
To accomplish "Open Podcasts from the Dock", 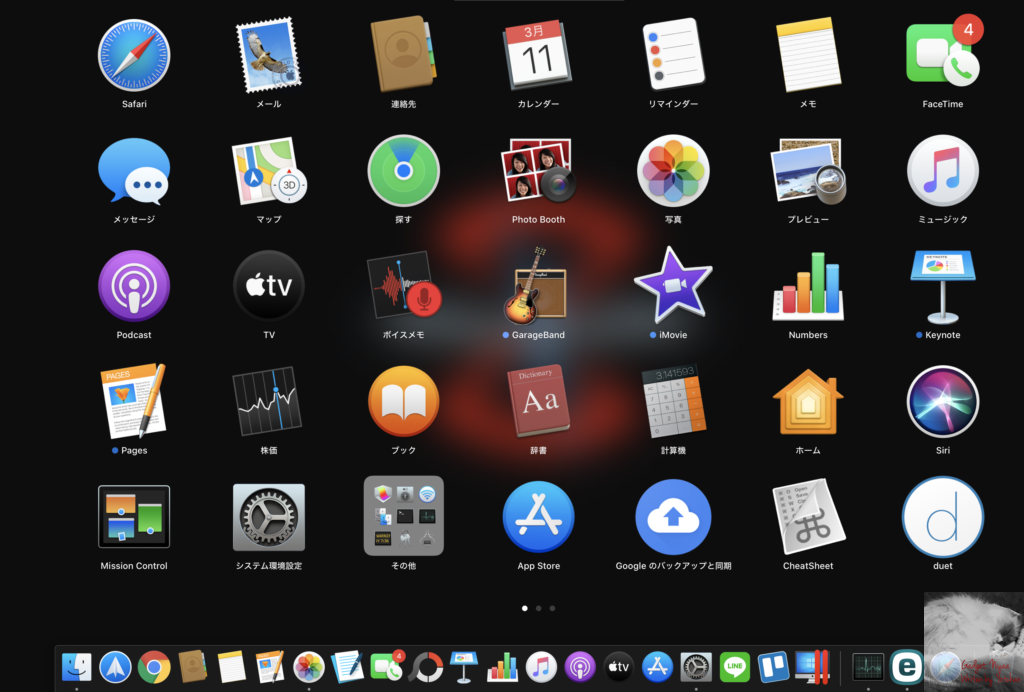I will pos(579,667).
